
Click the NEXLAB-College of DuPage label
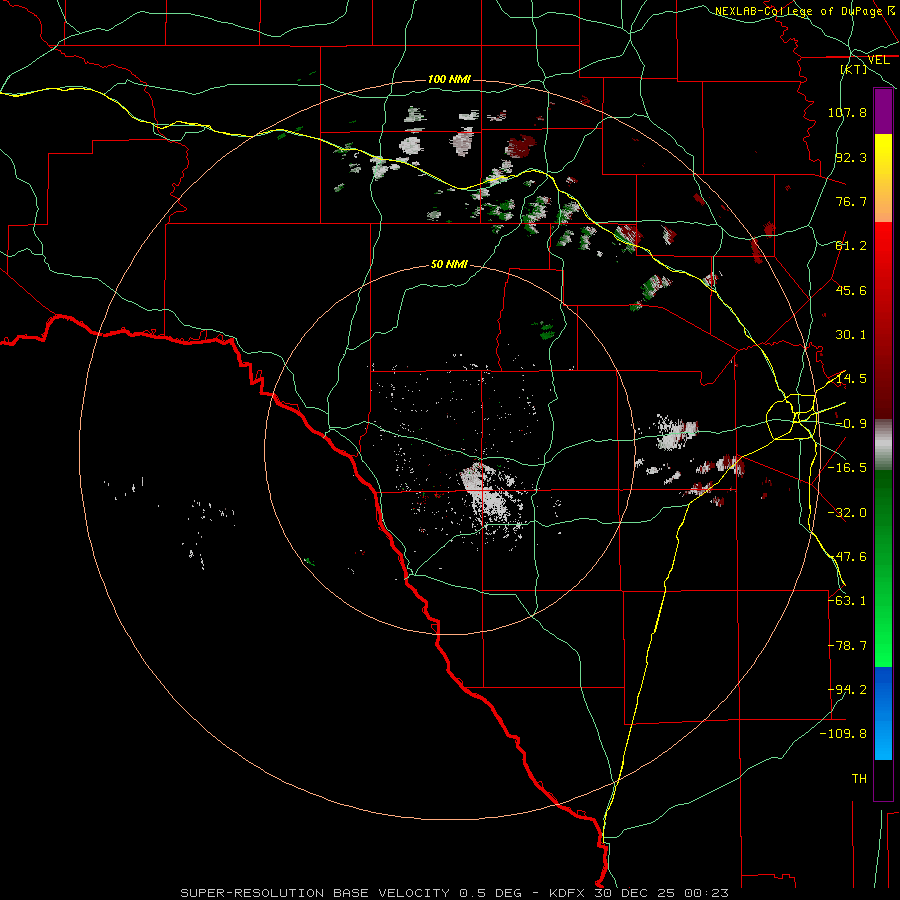pyautogui.click(x=798, y=11)
